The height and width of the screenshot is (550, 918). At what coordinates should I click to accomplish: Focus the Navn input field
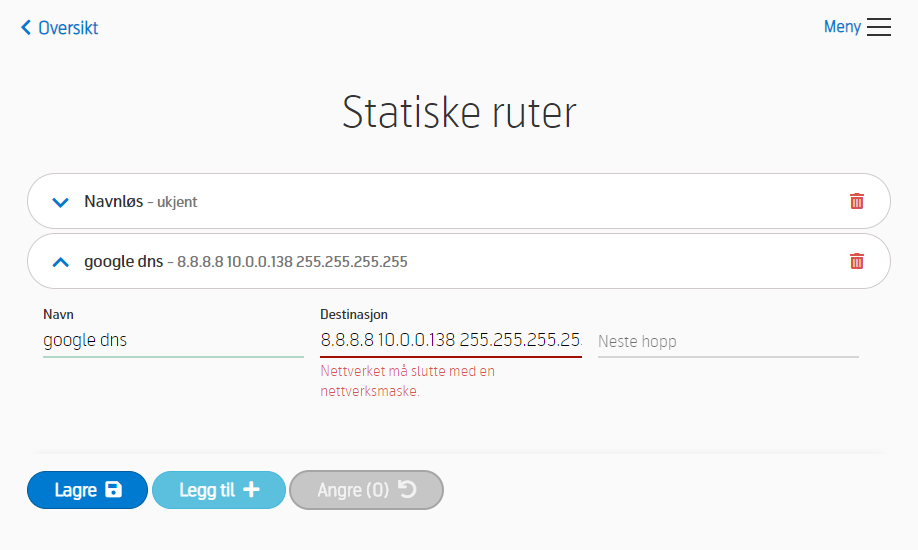click(x=173, y=340)
